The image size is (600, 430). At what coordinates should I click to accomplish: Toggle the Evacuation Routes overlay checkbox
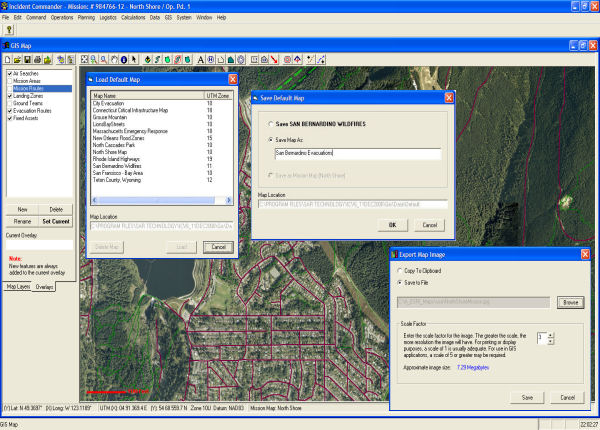[x=10, y=111]
